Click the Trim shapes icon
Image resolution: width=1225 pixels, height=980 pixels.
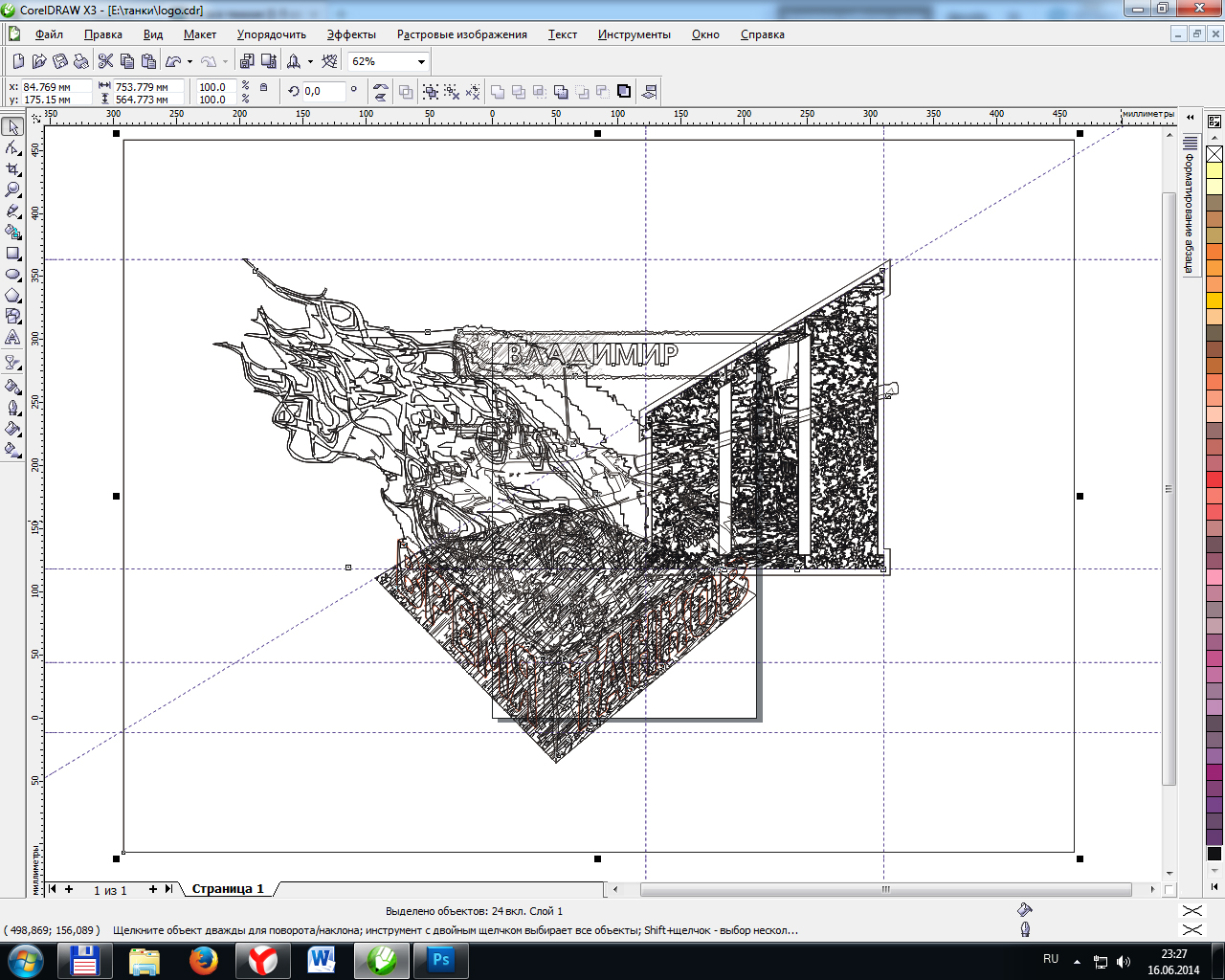pos(519,92)
